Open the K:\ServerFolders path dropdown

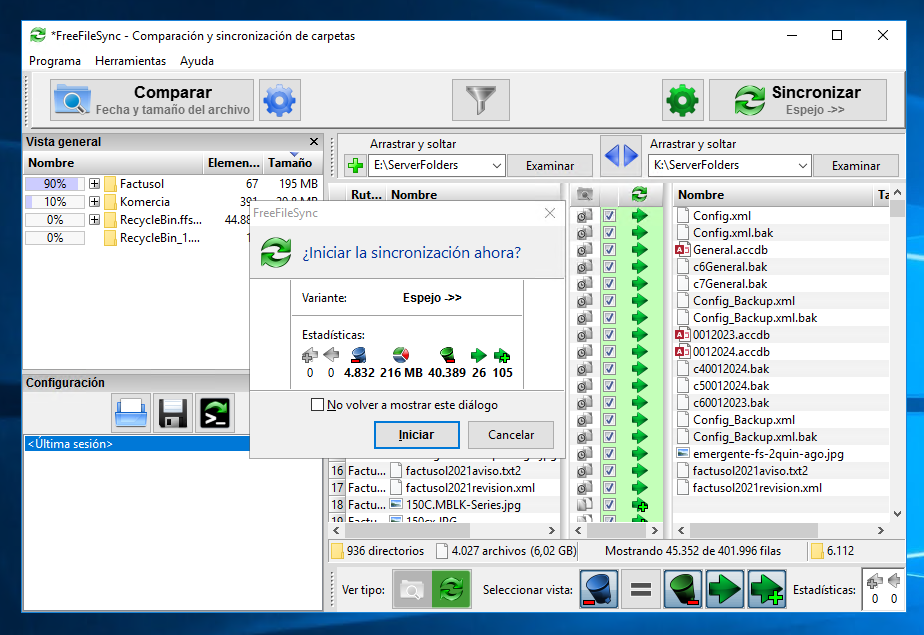tap(802, 165)
